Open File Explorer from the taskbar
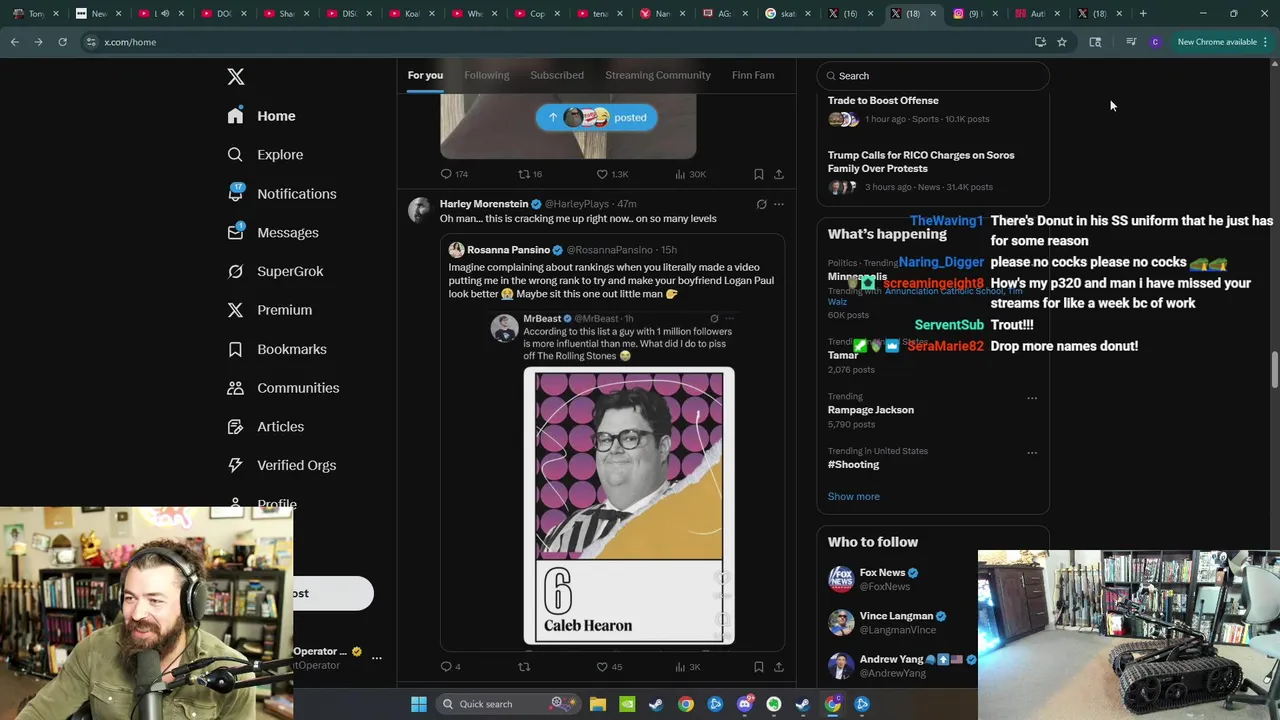1280x720 pixels. click(x=598, y=704)
